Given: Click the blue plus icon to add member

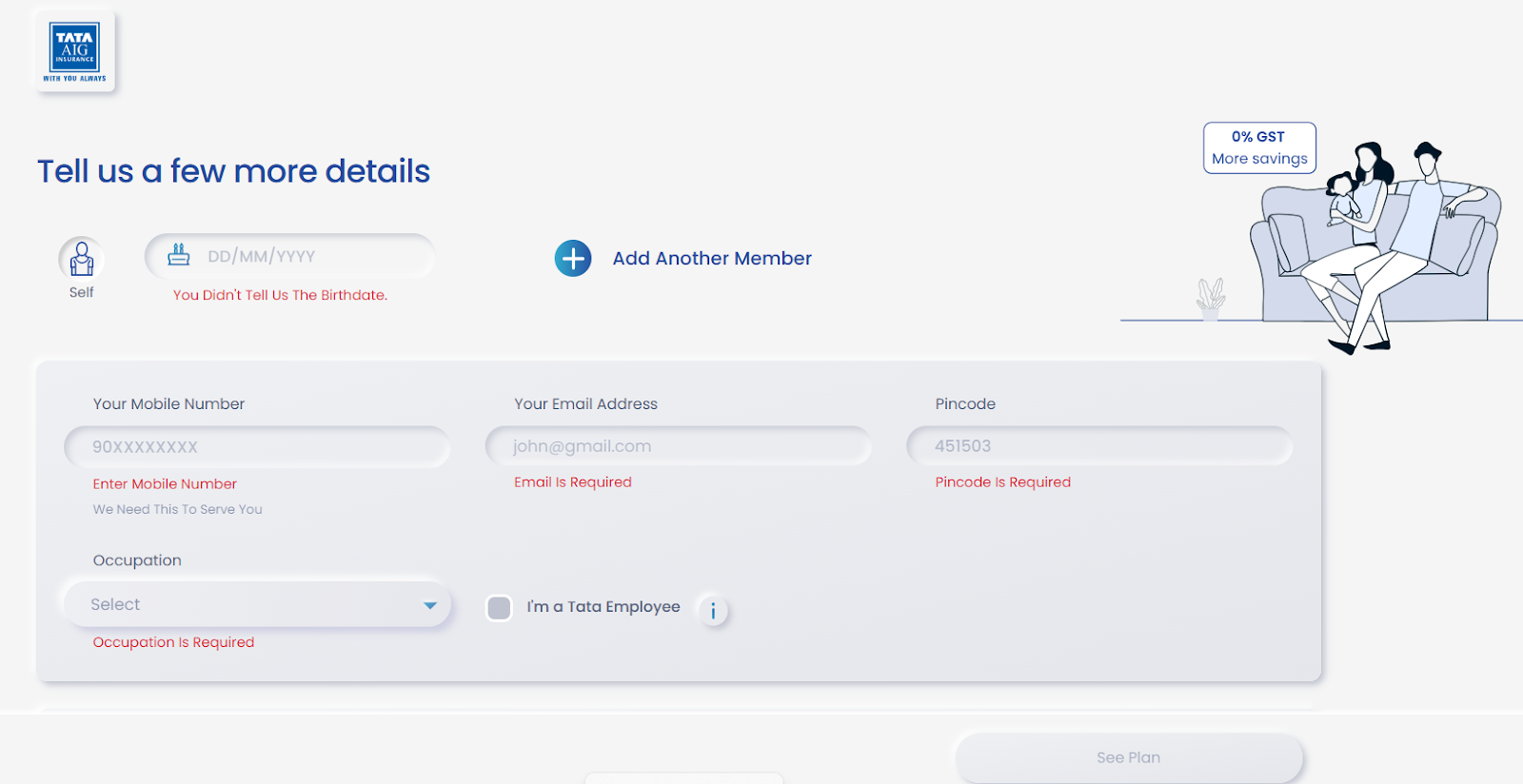Looking at the screenshot, I should [x=573, y=259].
